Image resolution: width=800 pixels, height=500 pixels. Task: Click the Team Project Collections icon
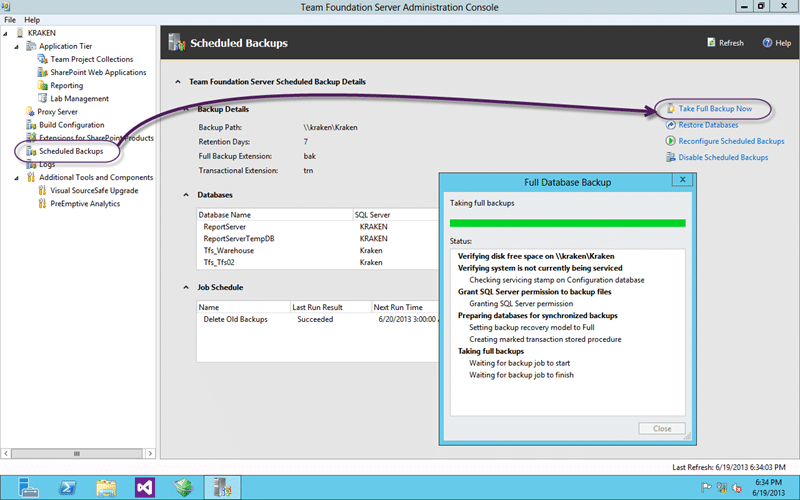(x=42, y=59)
